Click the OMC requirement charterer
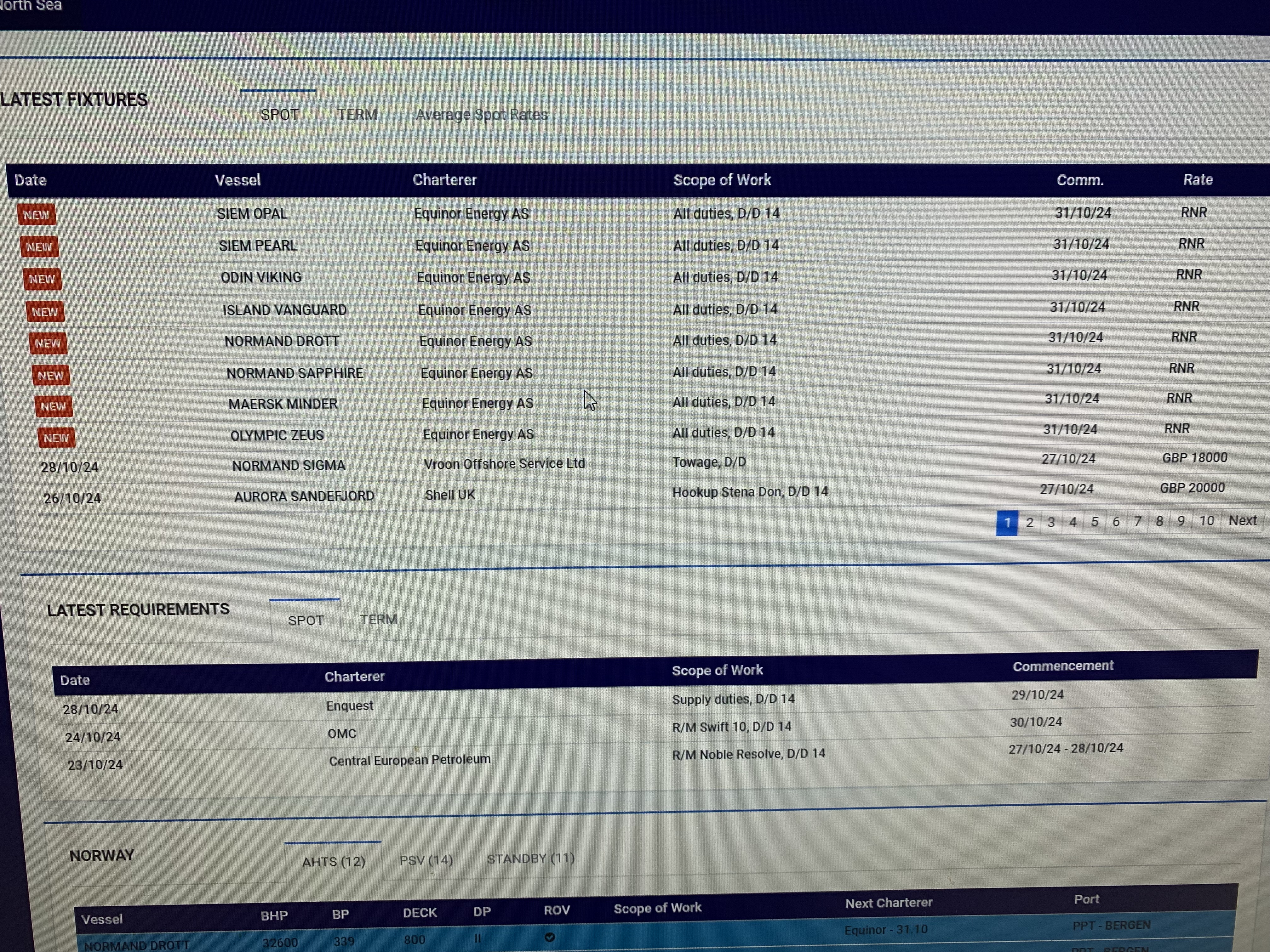The image size is (1270, 952). pos(342,734)
